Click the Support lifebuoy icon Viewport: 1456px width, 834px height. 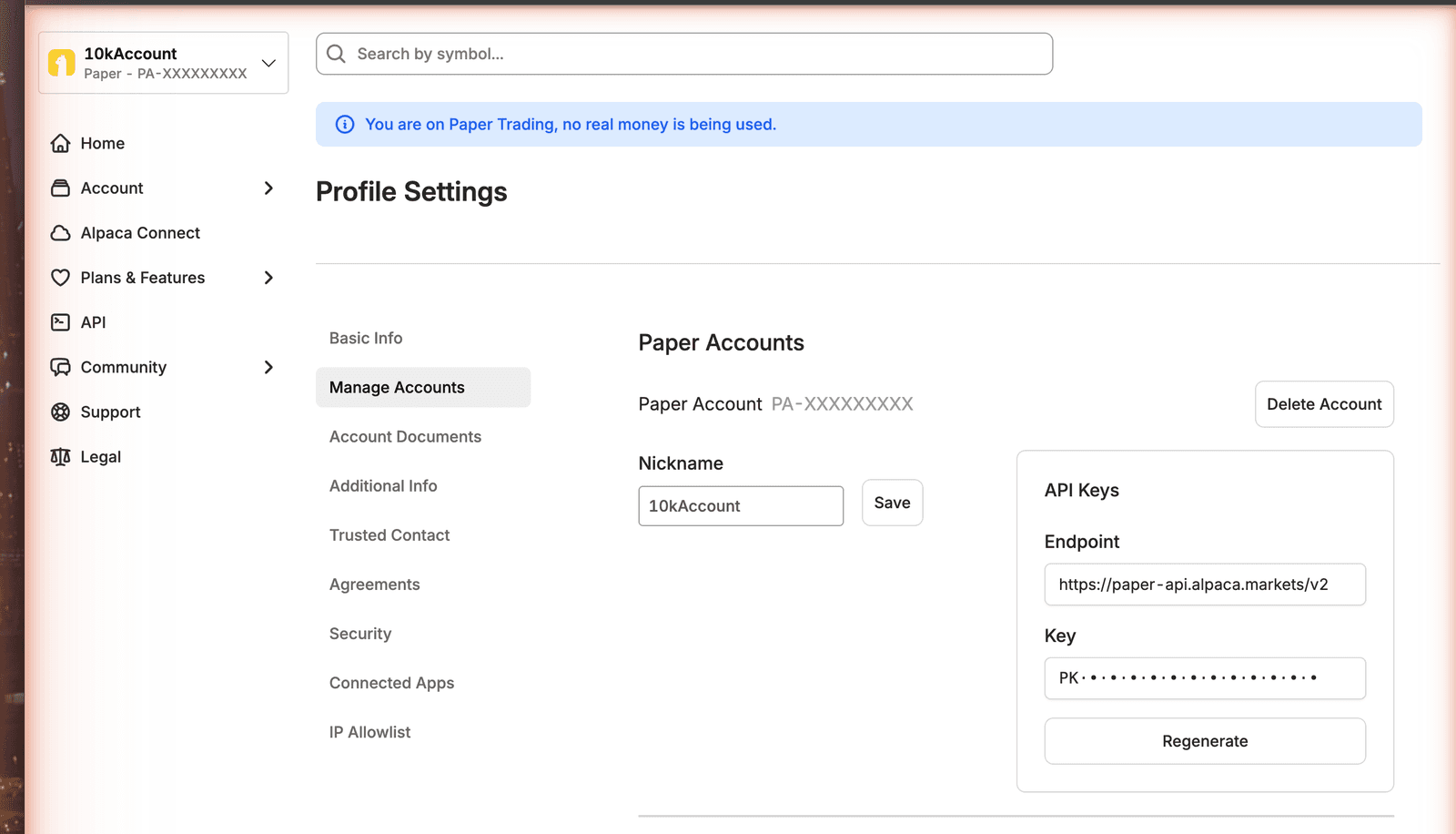click(60, 412)
